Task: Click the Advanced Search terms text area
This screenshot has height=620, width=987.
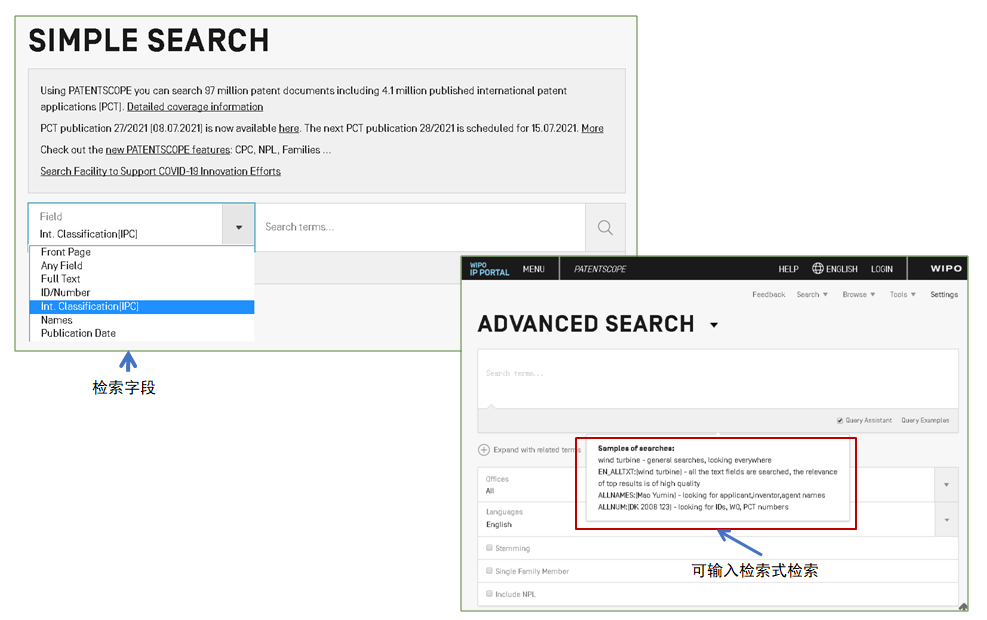Action: (718, 379)
